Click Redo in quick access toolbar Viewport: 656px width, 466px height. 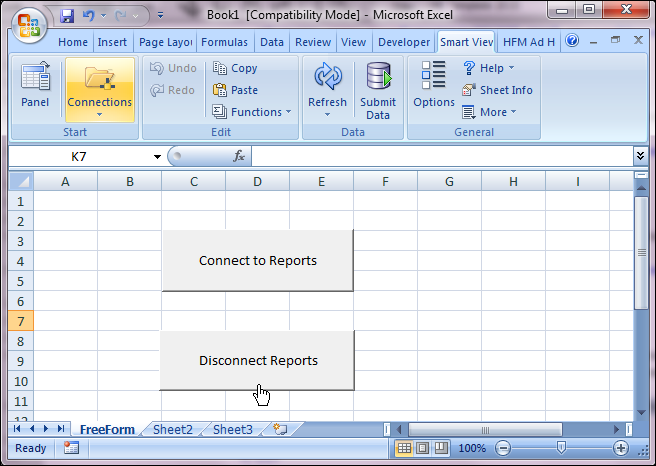pos(121,16)
